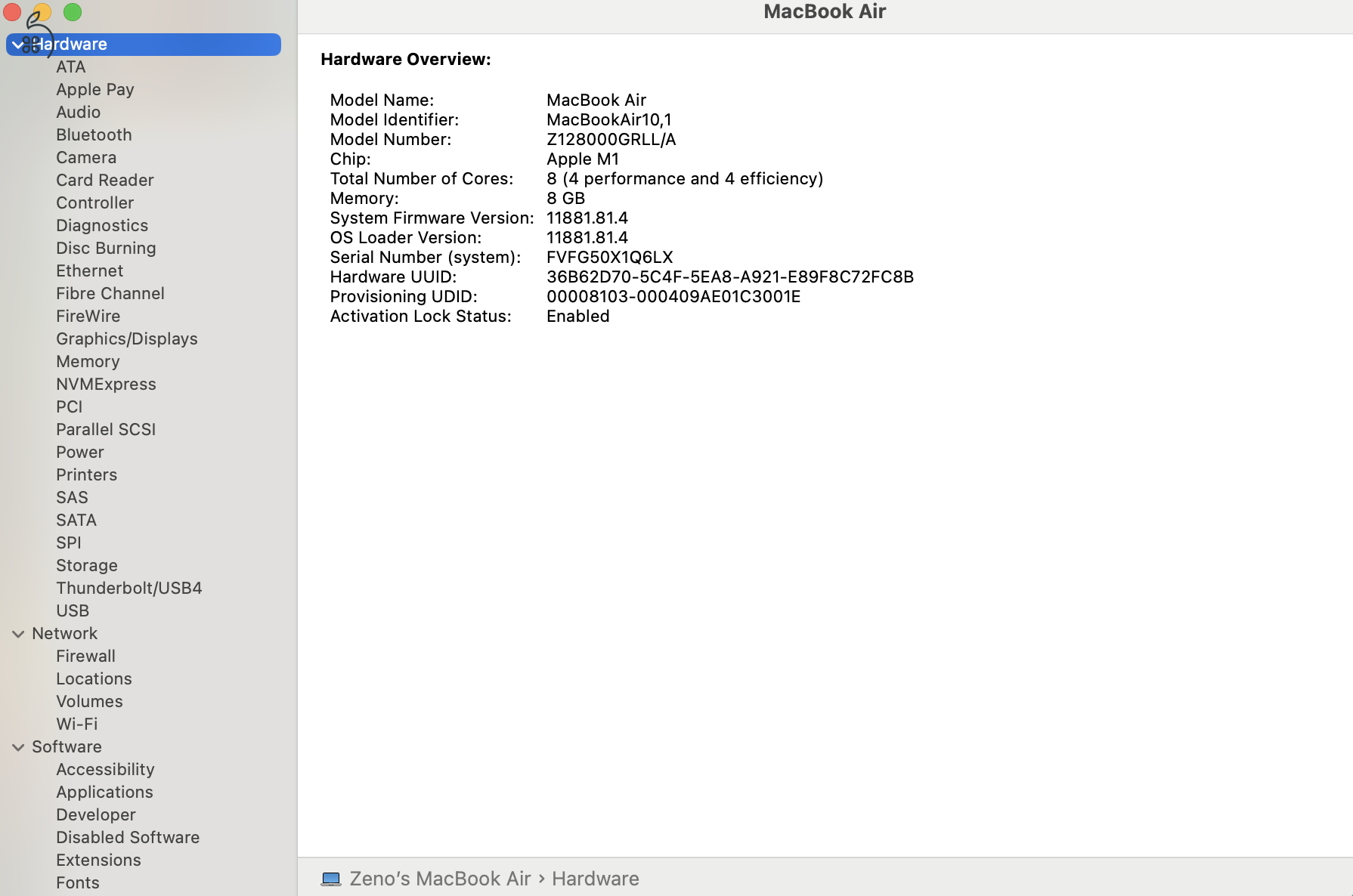Viewport: 1353px width, 896px height.
Task: Click the Chip value Apple M1
Action: point(583,159)
